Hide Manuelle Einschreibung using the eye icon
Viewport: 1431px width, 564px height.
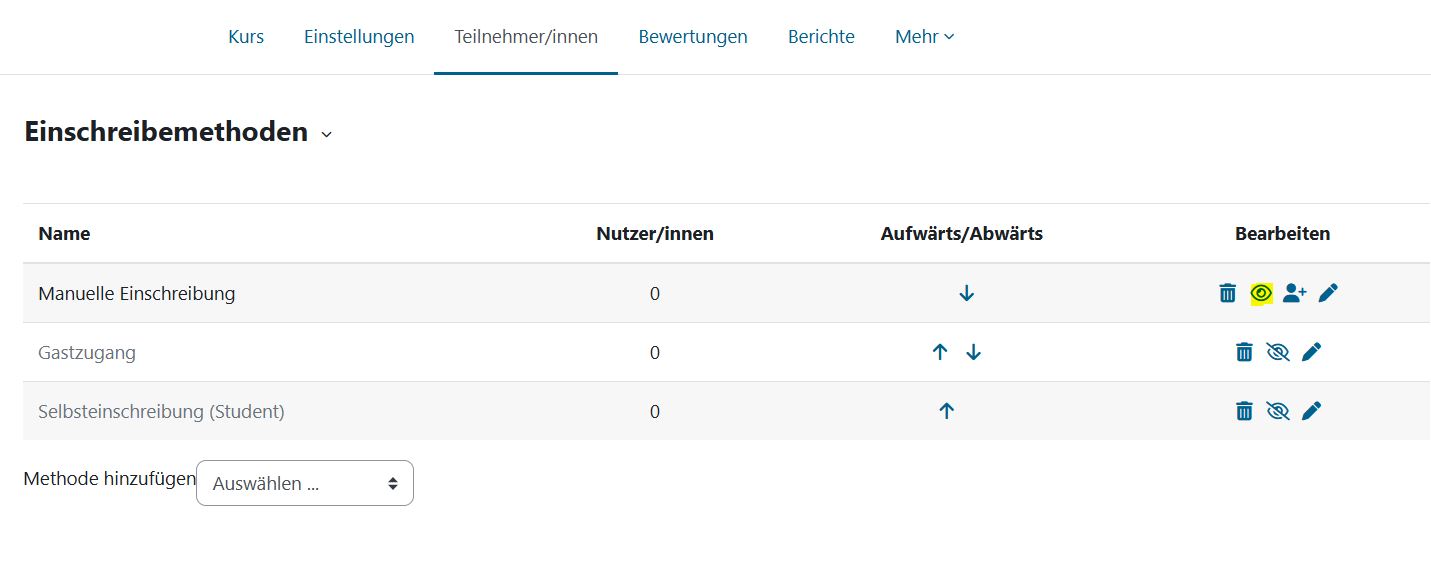pyautogui.click(x=1261, y=293)
